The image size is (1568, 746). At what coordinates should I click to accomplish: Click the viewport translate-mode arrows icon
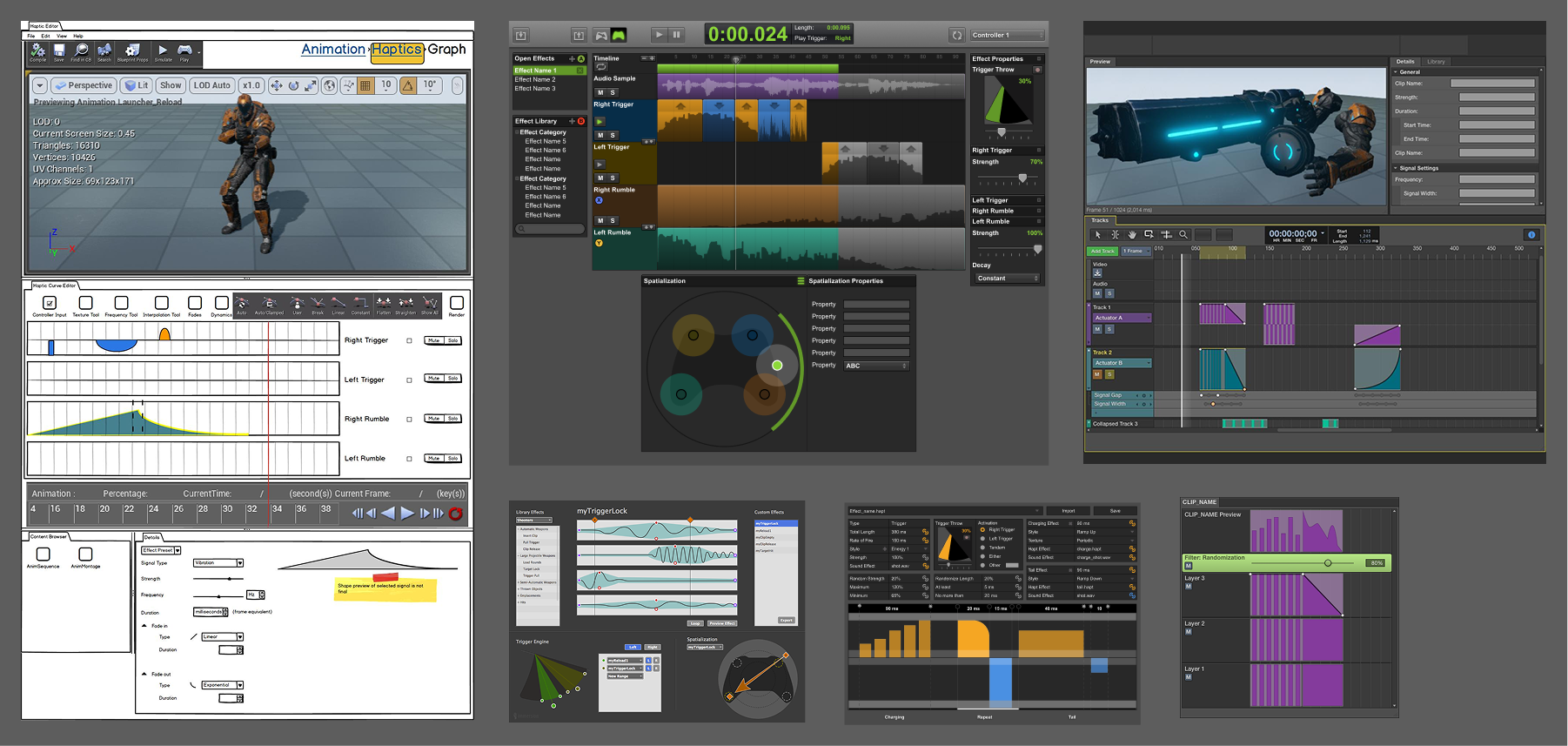coord(276,85)
